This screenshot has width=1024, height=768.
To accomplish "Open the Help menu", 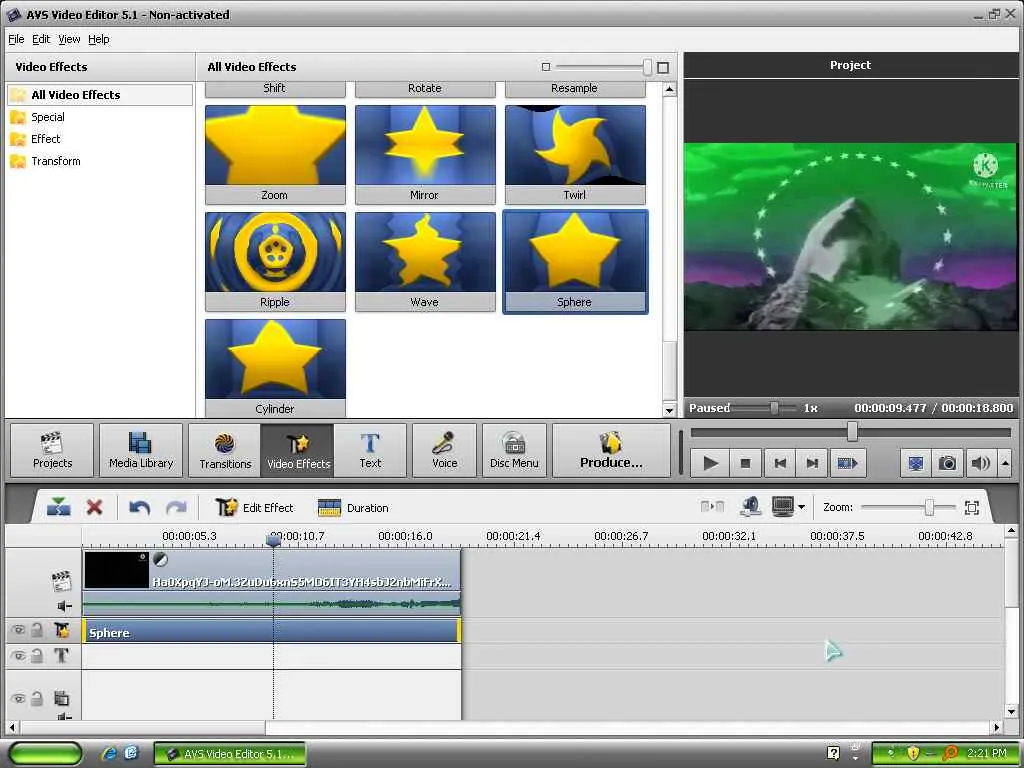I will pos(99,39).
